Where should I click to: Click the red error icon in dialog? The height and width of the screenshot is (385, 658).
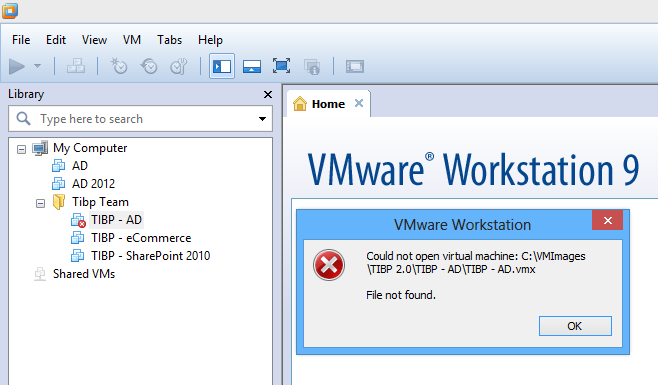pos(329,265)
